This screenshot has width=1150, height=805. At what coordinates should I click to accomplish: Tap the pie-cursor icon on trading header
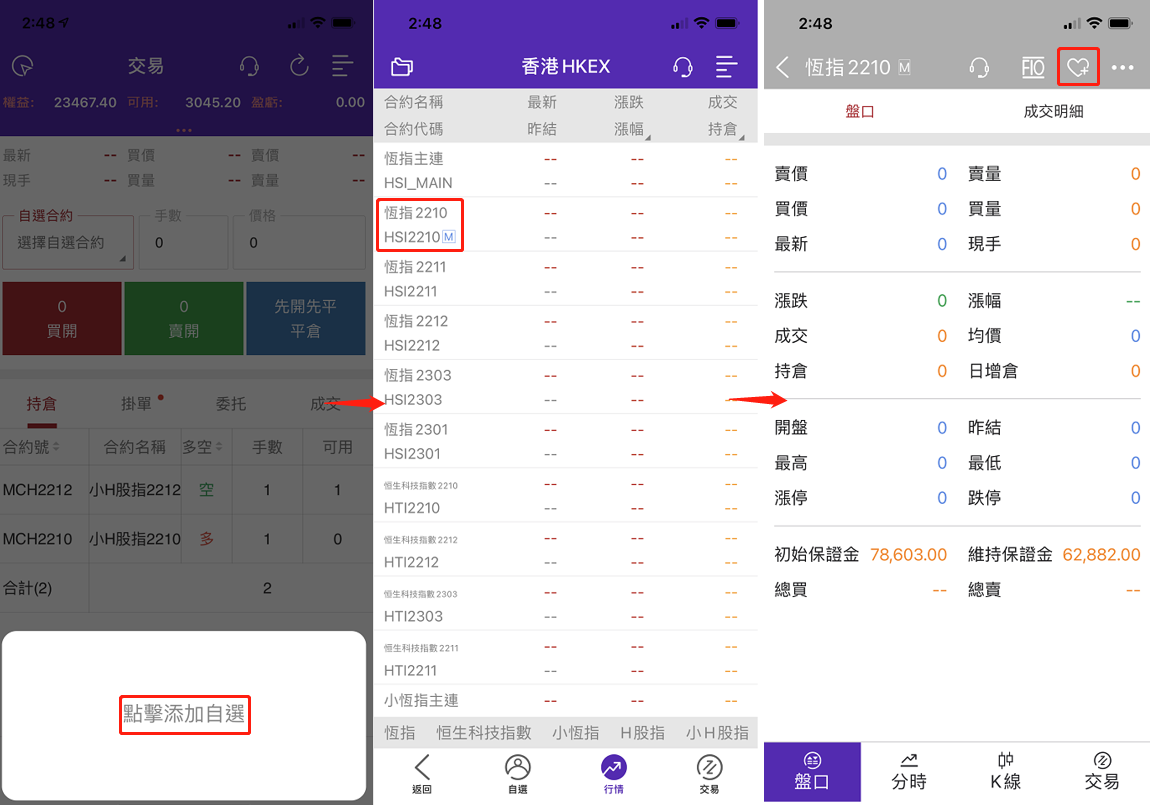23,66
